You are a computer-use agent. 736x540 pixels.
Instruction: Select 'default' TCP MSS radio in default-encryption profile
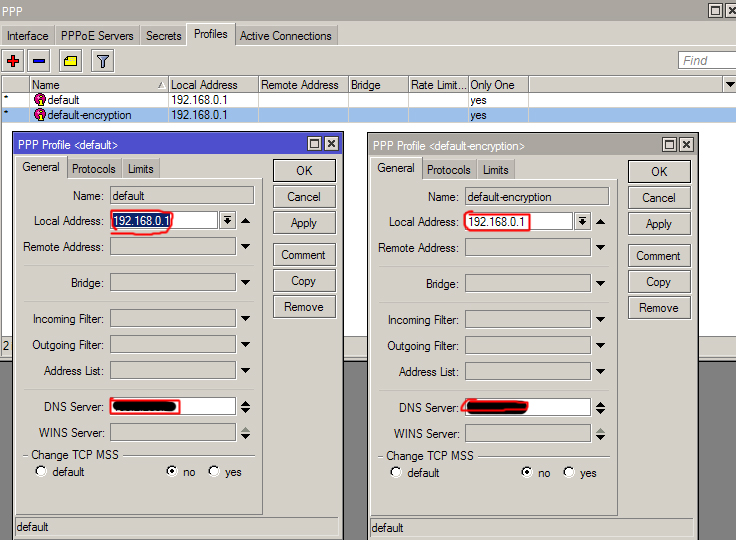(x=397, y=472)
